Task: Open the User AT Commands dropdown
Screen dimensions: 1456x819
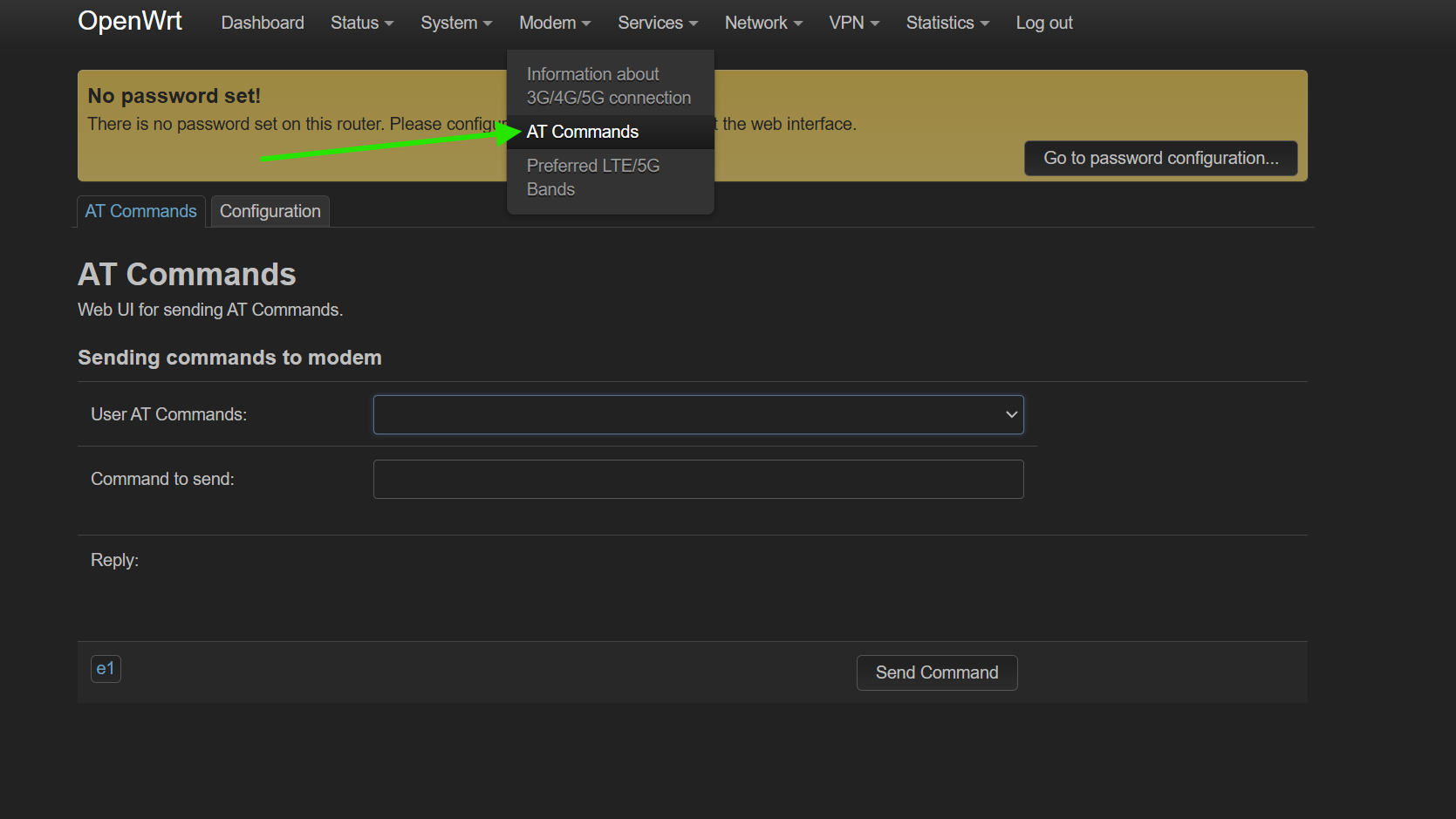Action: [x=698, y=414]
